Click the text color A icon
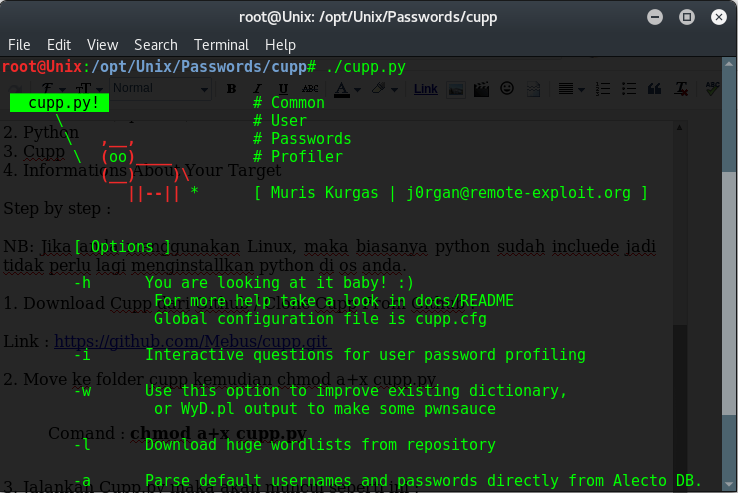Viewport: 738px width, 493px height. tap(342, 89)
